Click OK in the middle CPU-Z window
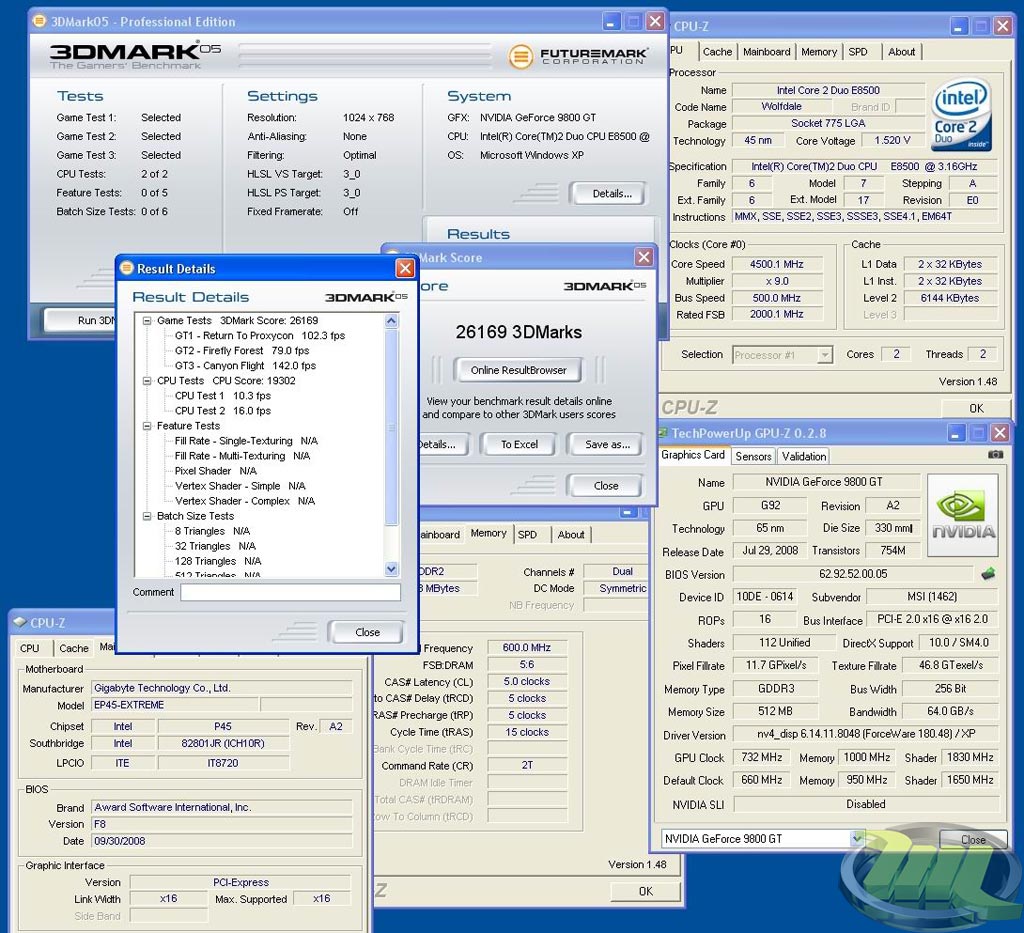This screenshot has height=933, width=1024. tap(645, 891)
